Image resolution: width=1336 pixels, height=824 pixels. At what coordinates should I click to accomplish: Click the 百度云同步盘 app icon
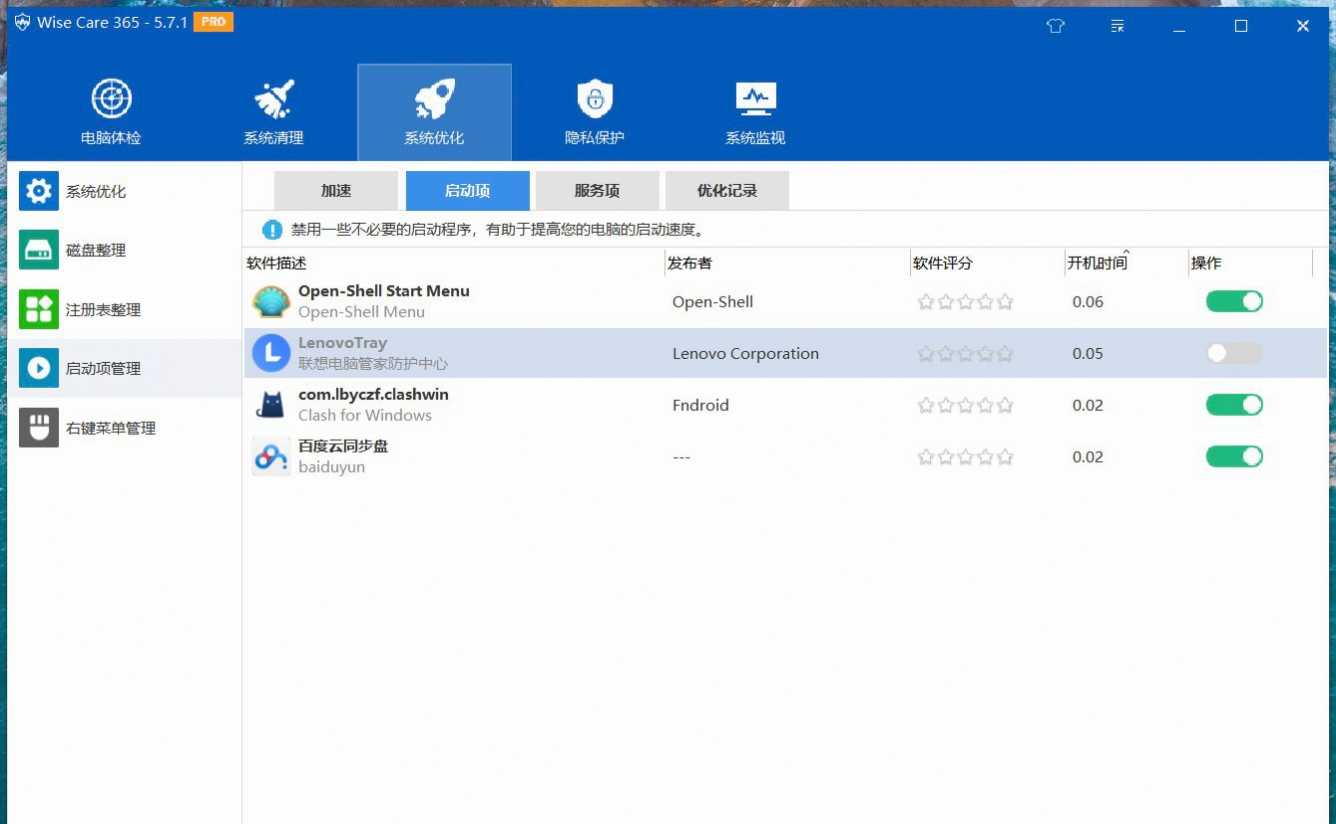coord(271,457)
